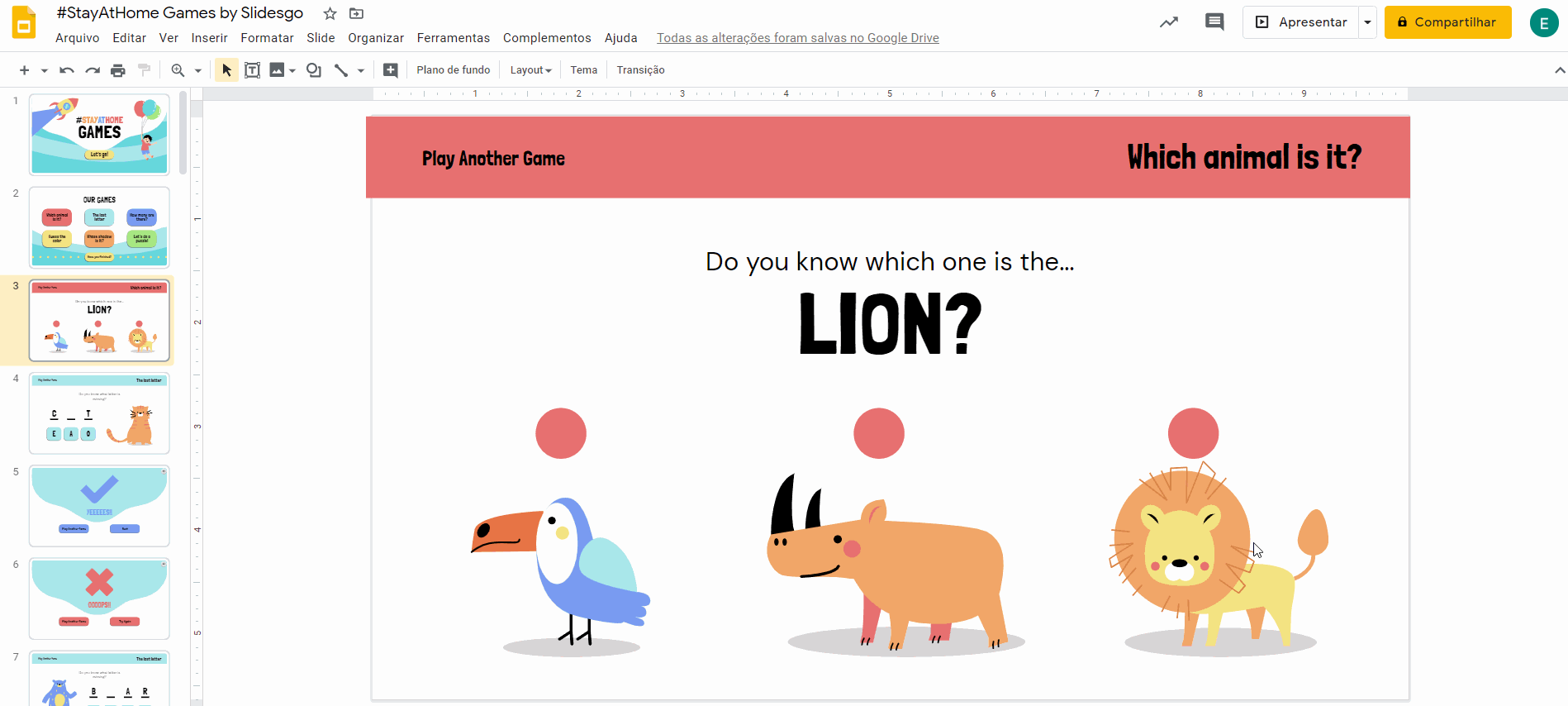Choose the select cursor tool

(226, 70)
